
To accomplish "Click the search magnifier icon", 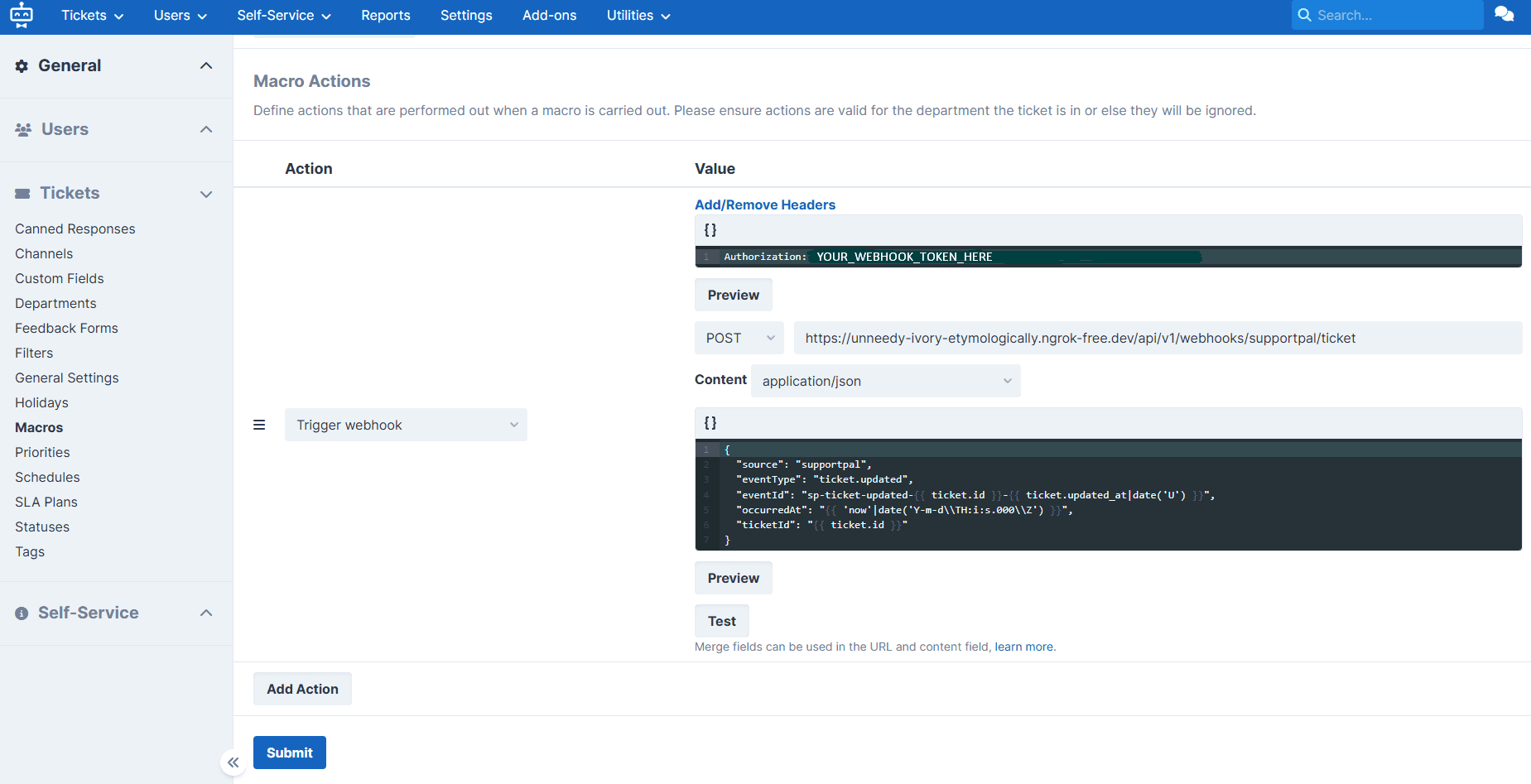I will pyautogui.click(x=1304, y=15).
